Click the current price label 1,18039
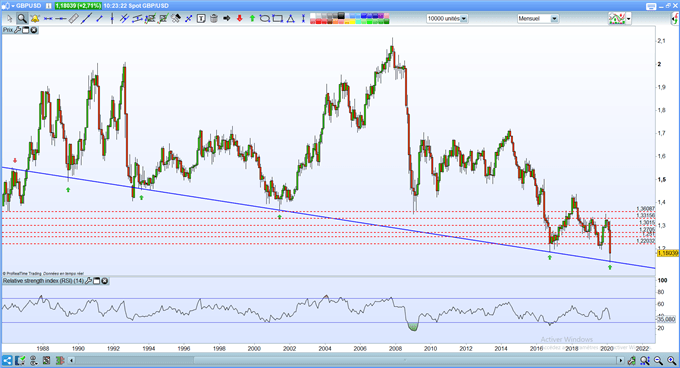 point(668,253)
